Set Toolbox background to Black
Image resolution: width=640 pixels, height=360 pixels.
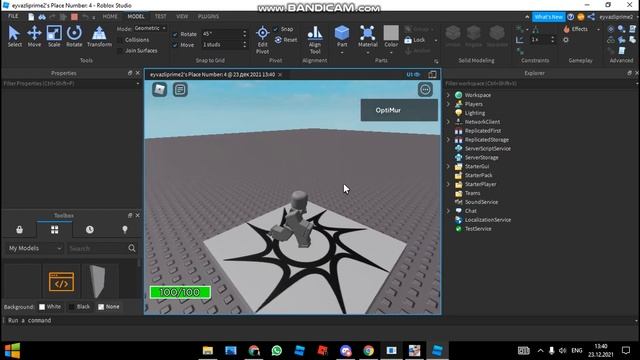click(x=71, y=307)
